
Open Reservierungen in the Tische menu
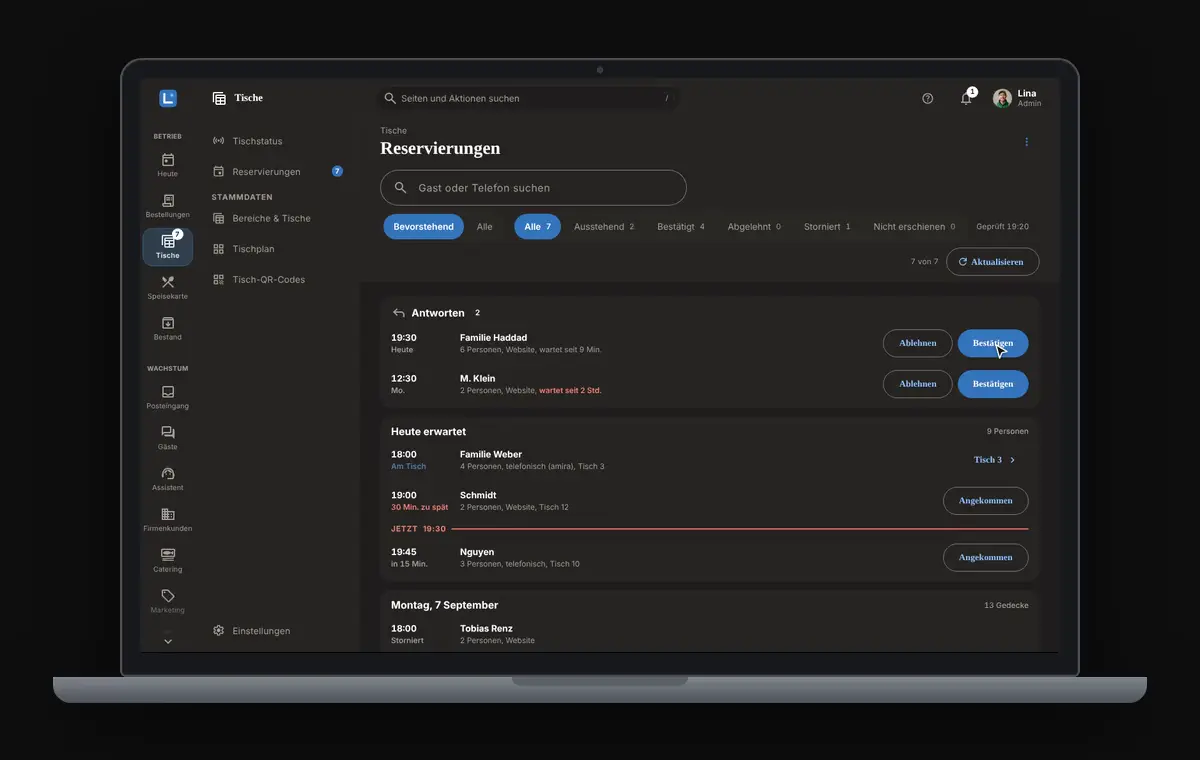coord(278,172)
